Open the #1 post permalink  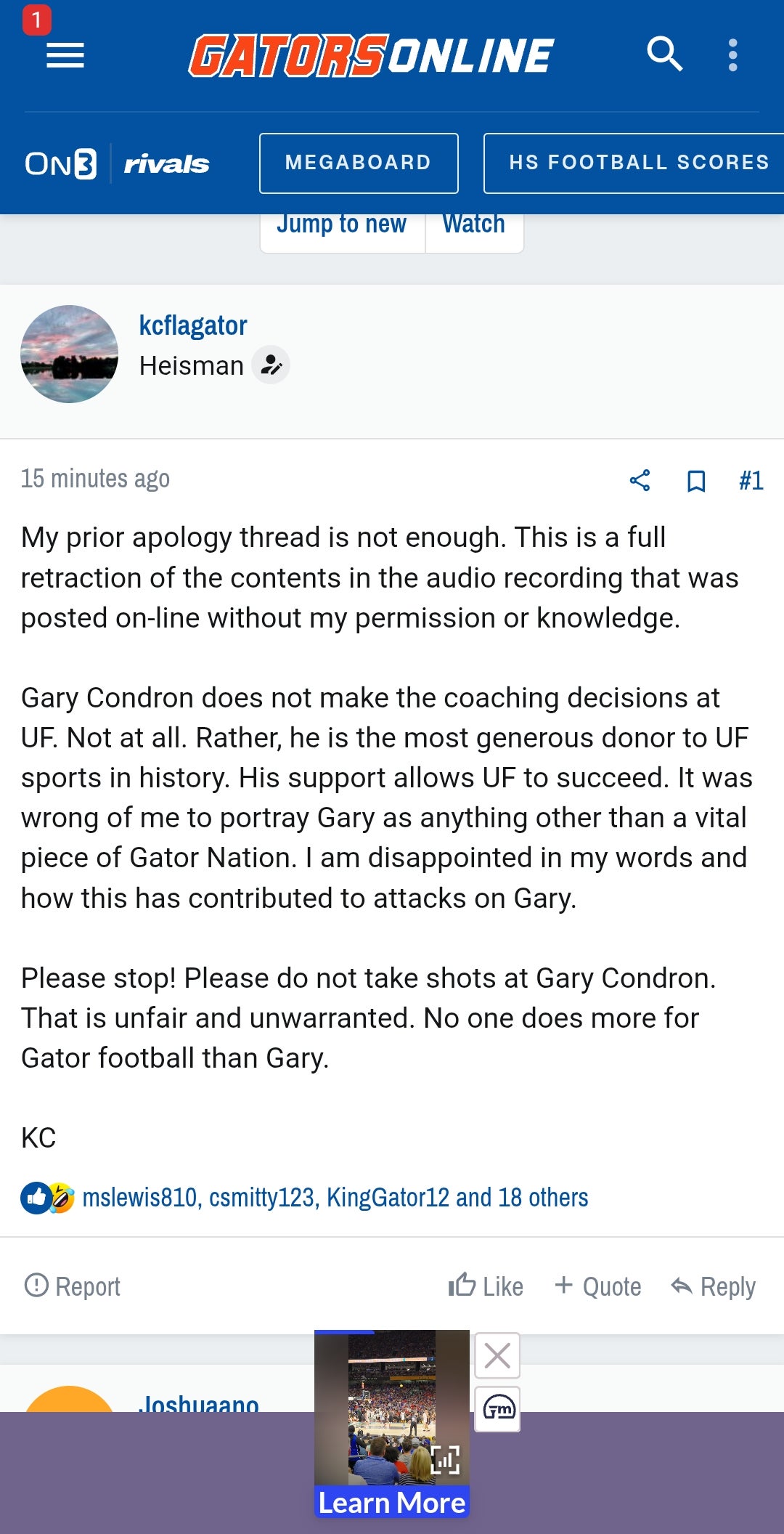coord(751,480)
